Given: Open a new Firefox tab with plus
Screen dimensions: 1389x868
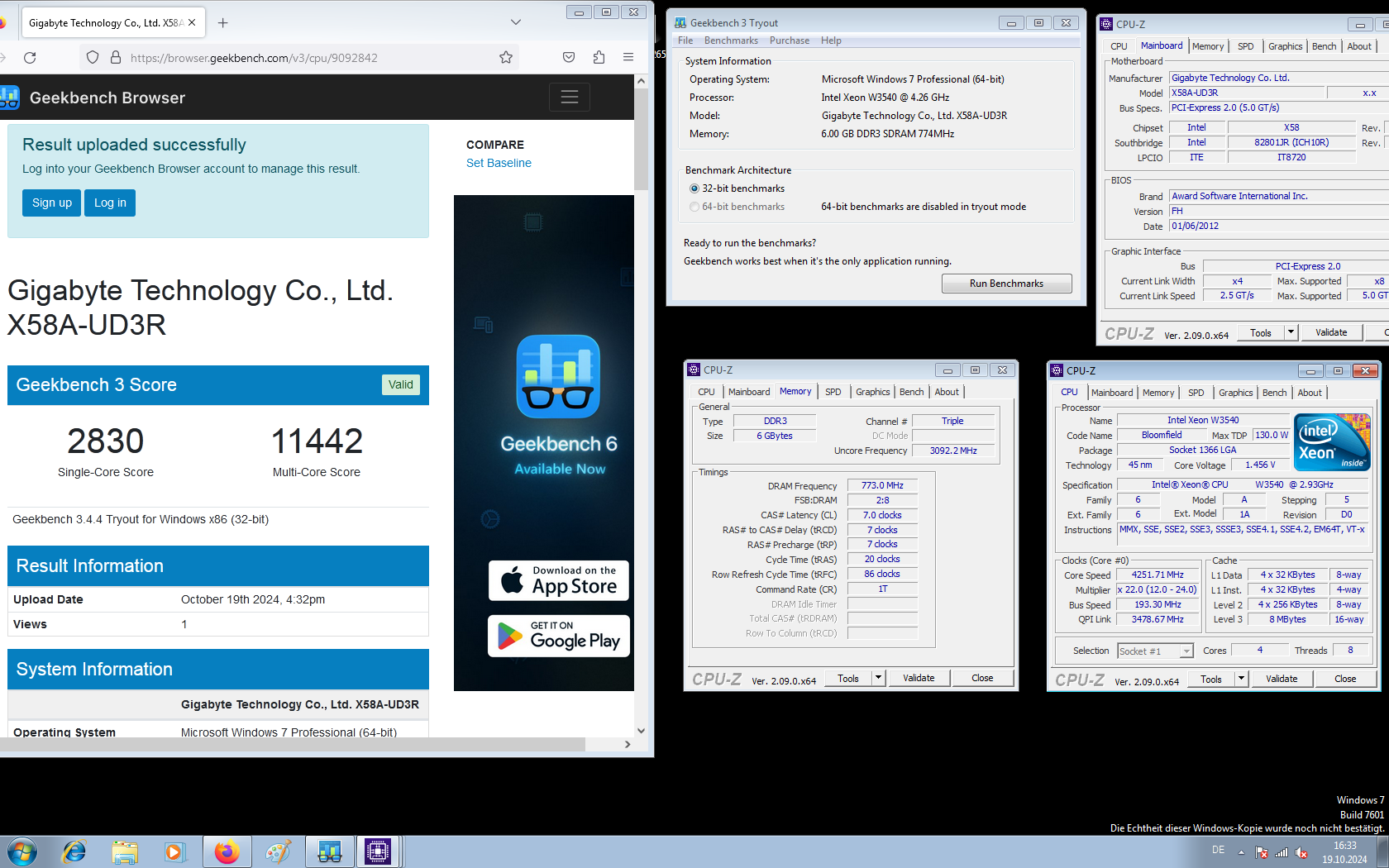Looking at the screenshot, I should (222, 22).
